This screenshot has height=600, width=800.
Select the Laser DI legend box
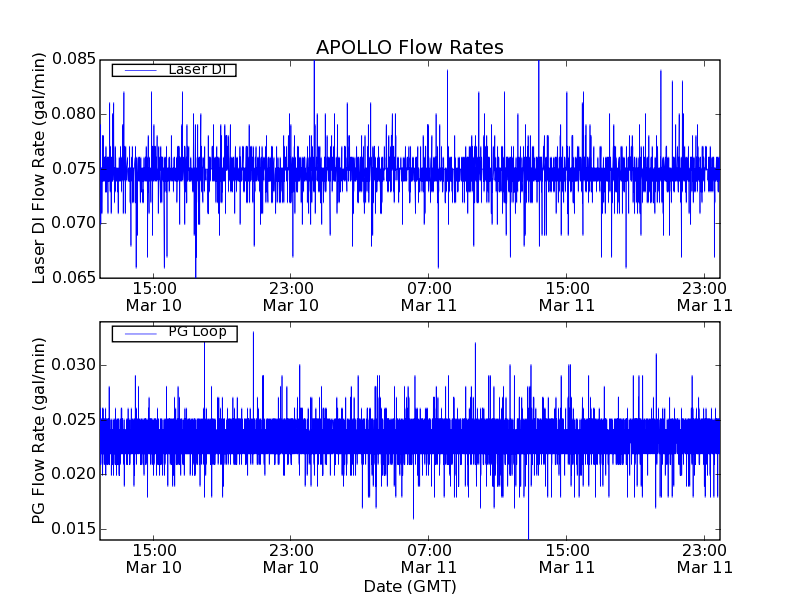(173, 70)
